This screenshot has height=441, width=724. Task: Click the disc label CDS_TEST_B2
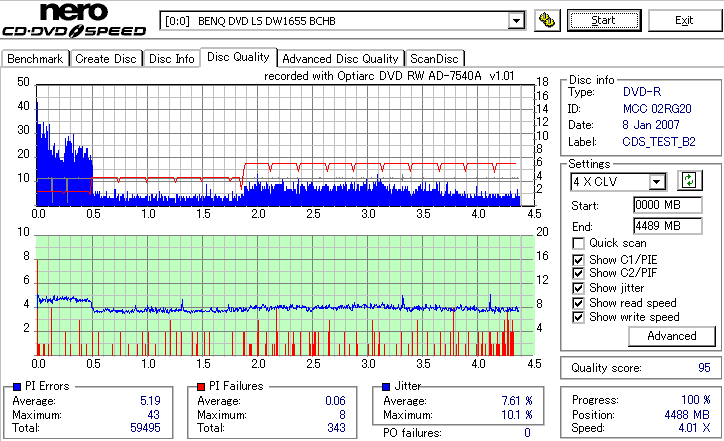659,142
